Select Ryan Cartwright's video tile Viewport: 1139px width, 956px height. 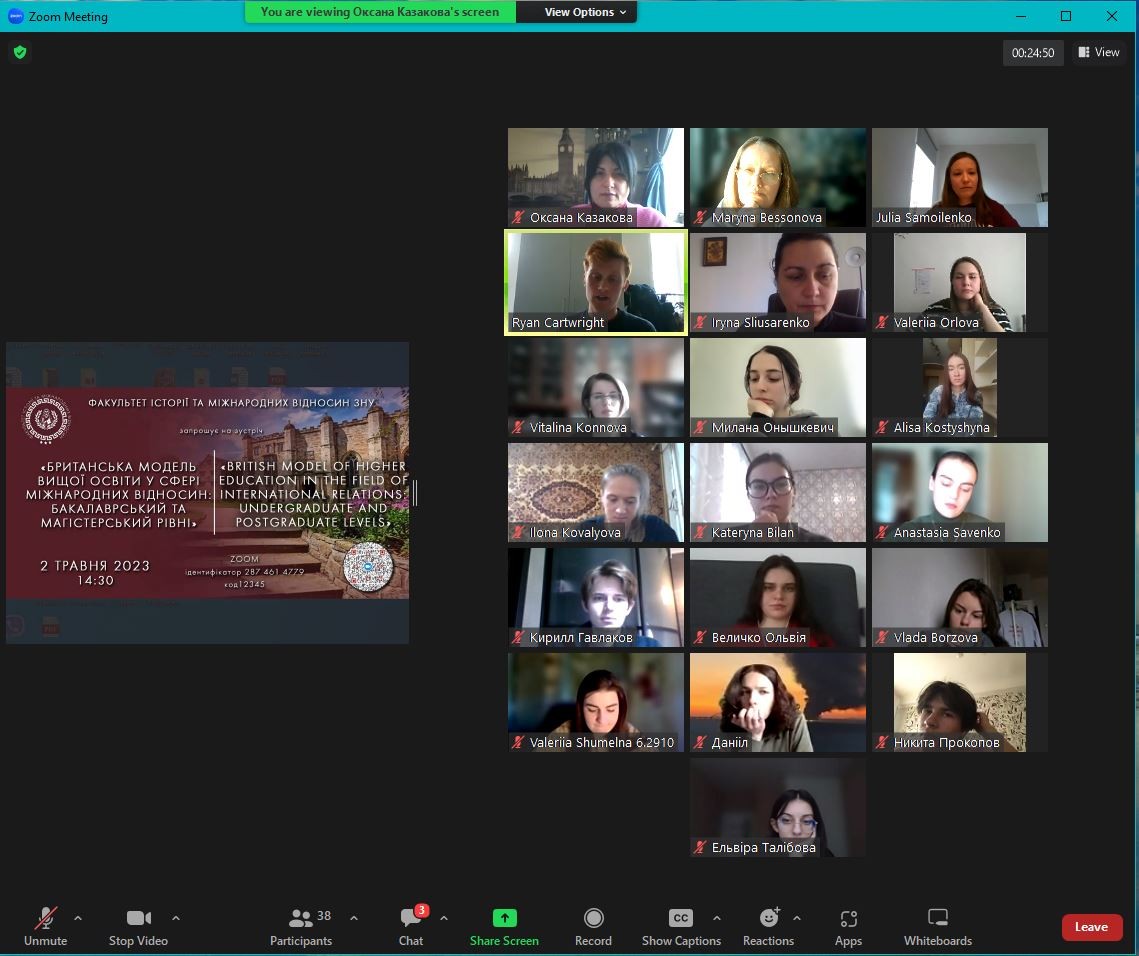point(596,282)
